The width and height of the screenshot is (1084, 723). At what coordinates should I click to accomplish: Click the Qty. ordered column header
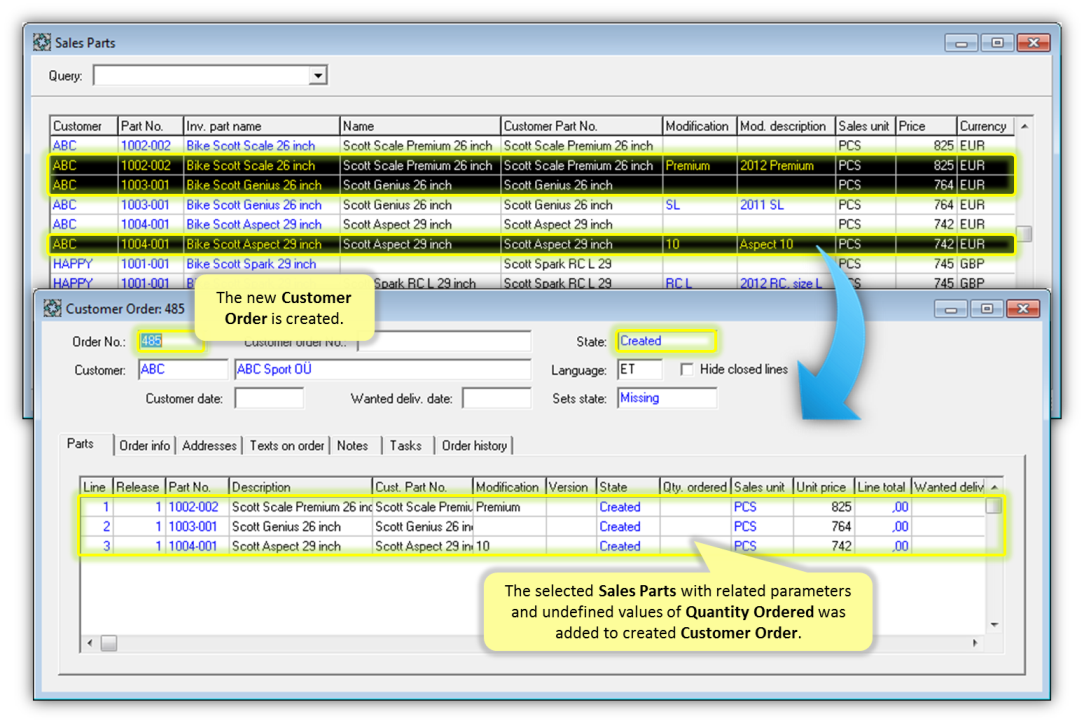(695, 487)
